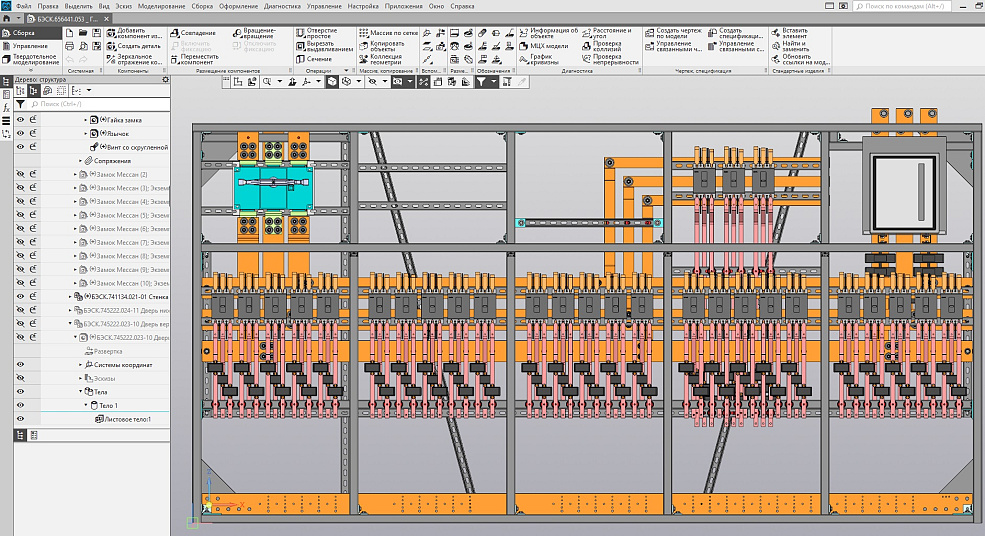The image size is (985, 536).
Task: Hide the Гайка замка component
Action: (20, 120)
